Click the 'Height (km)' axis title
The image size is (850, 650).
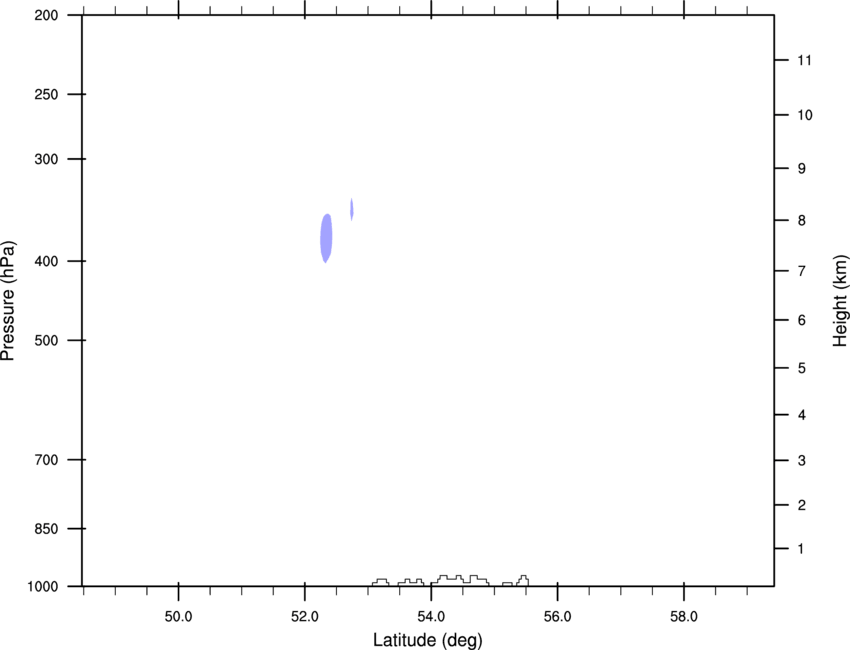click(840, 300)
